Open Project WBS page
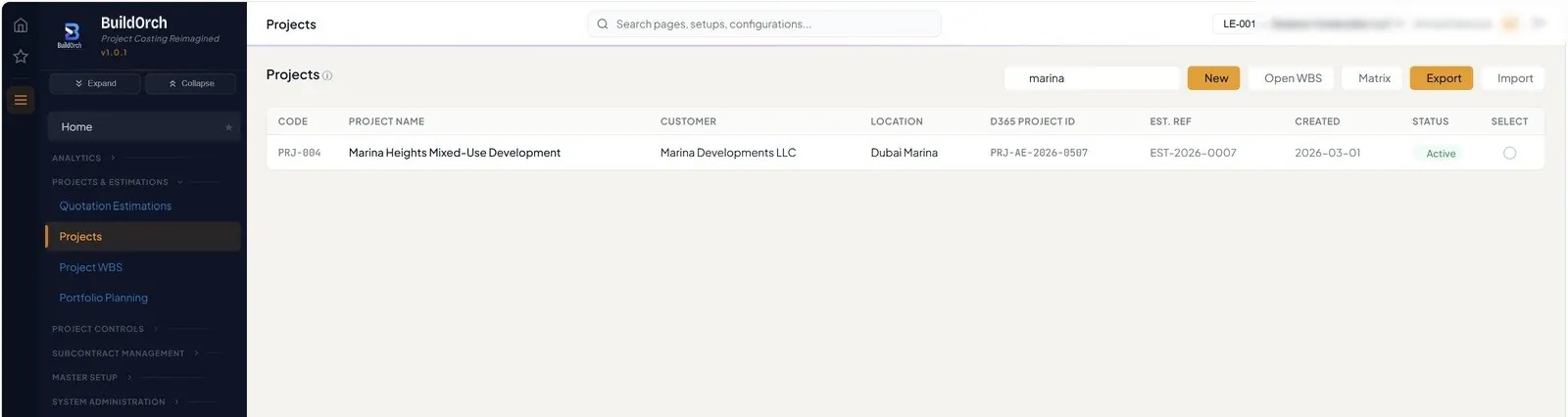Viewport: 1568px width, 417px height. [90, 267]
